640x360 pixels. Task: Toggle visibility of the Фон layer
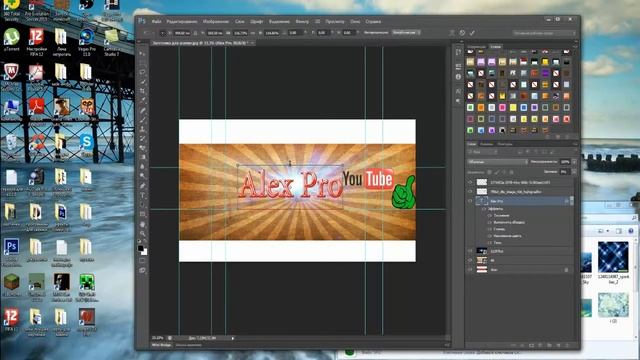coord(470,269)
